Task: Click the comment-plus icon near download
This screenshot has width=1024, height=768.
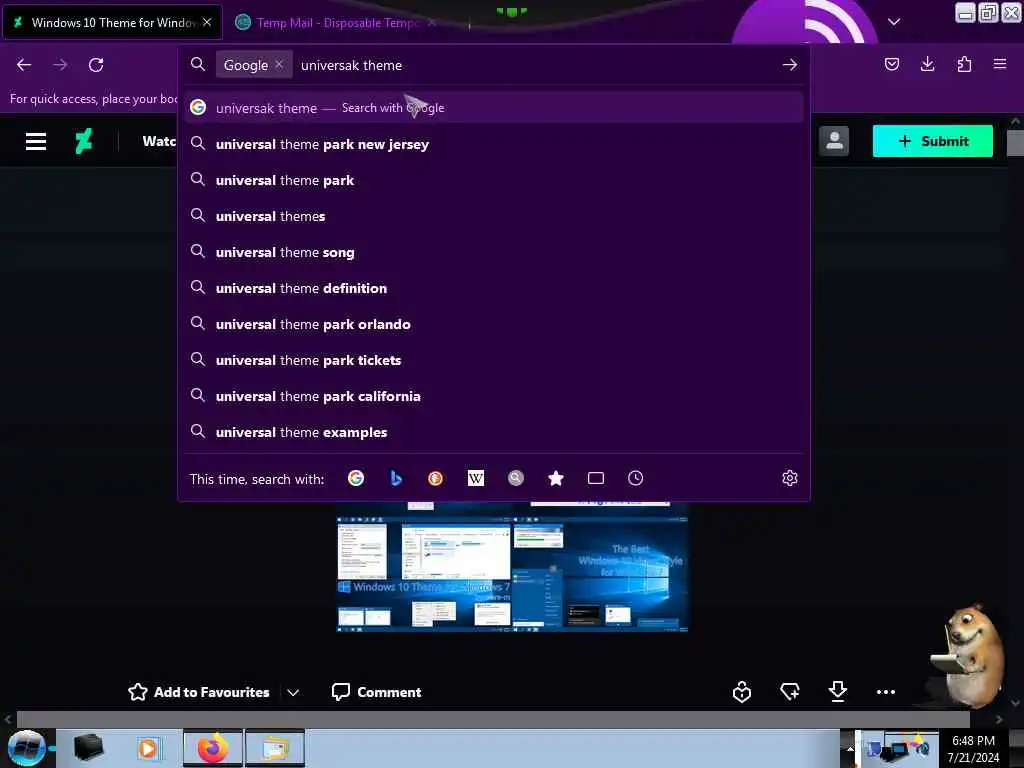Action: tap(790, 691)
